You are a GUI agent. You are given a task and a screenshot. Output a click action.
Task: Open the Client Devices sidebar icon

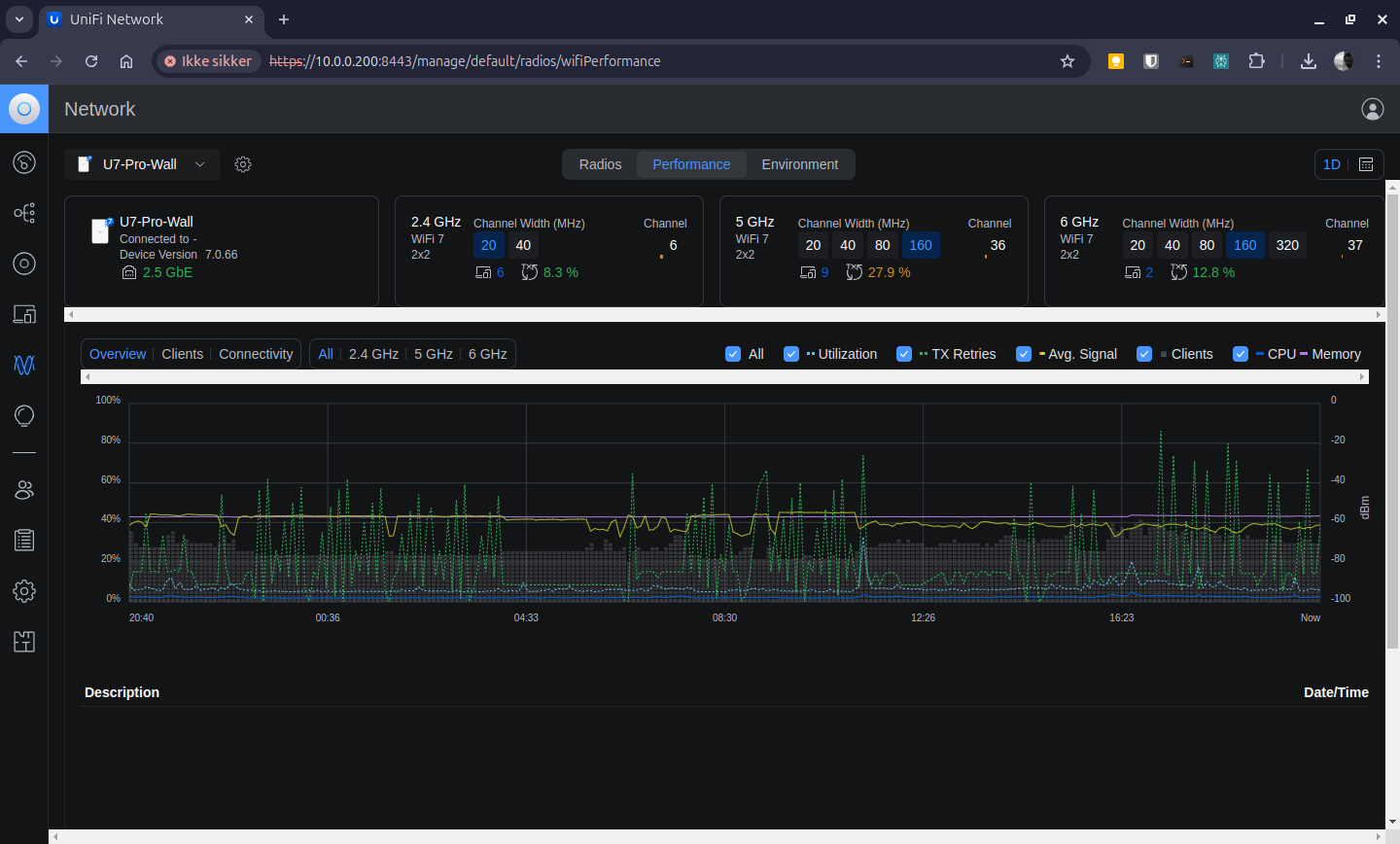pos(24,314)
